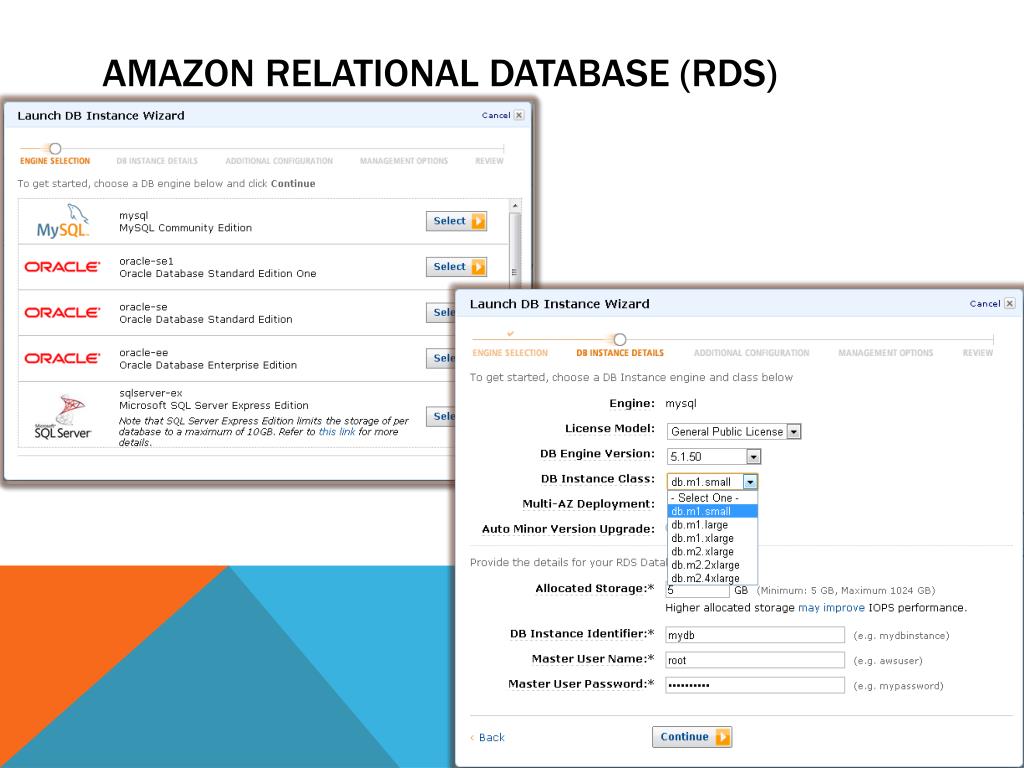Choose db.m1.small instance class
The image size is (1024, 768).
click(x=712, y=511)
